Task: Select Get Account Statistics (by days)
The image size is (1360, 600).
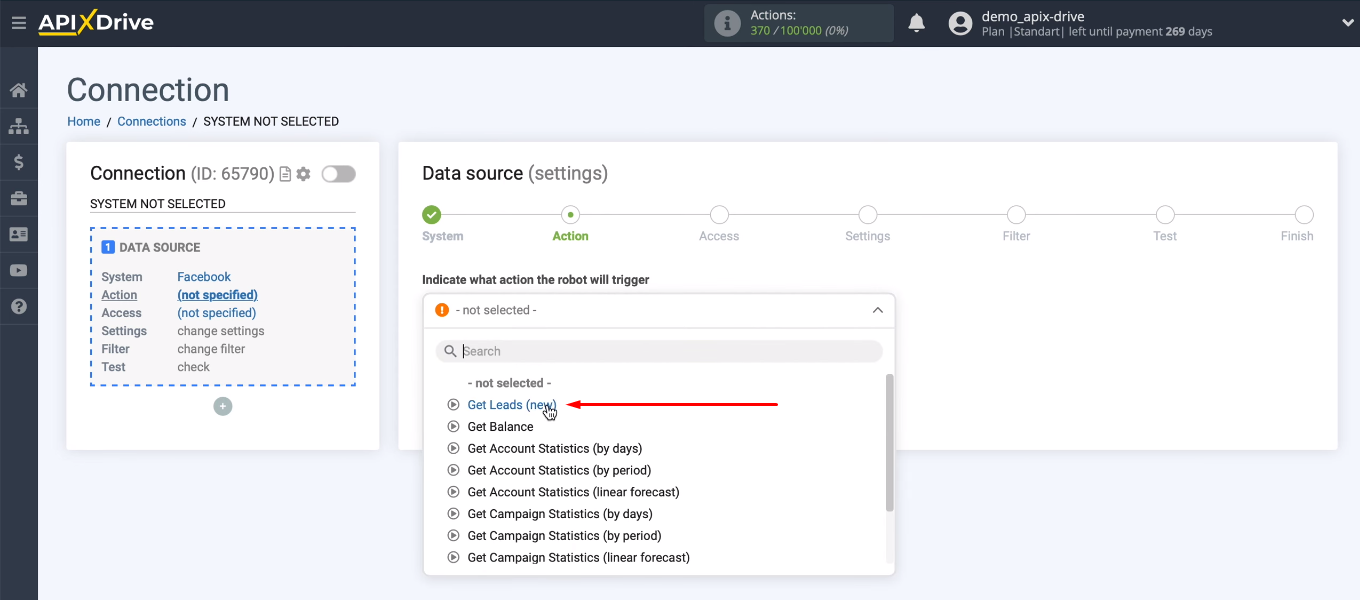Action: [555, 449]
